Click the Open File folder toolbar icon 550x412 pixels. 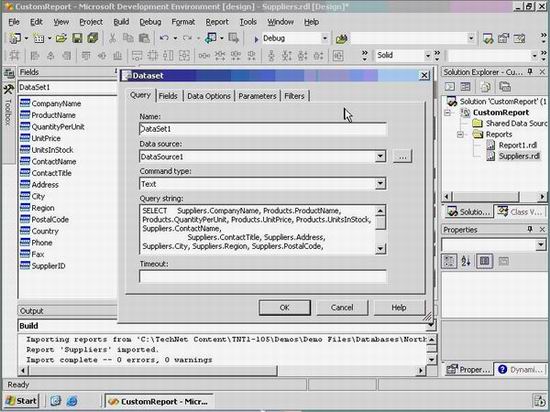click(x=61, y=38)
